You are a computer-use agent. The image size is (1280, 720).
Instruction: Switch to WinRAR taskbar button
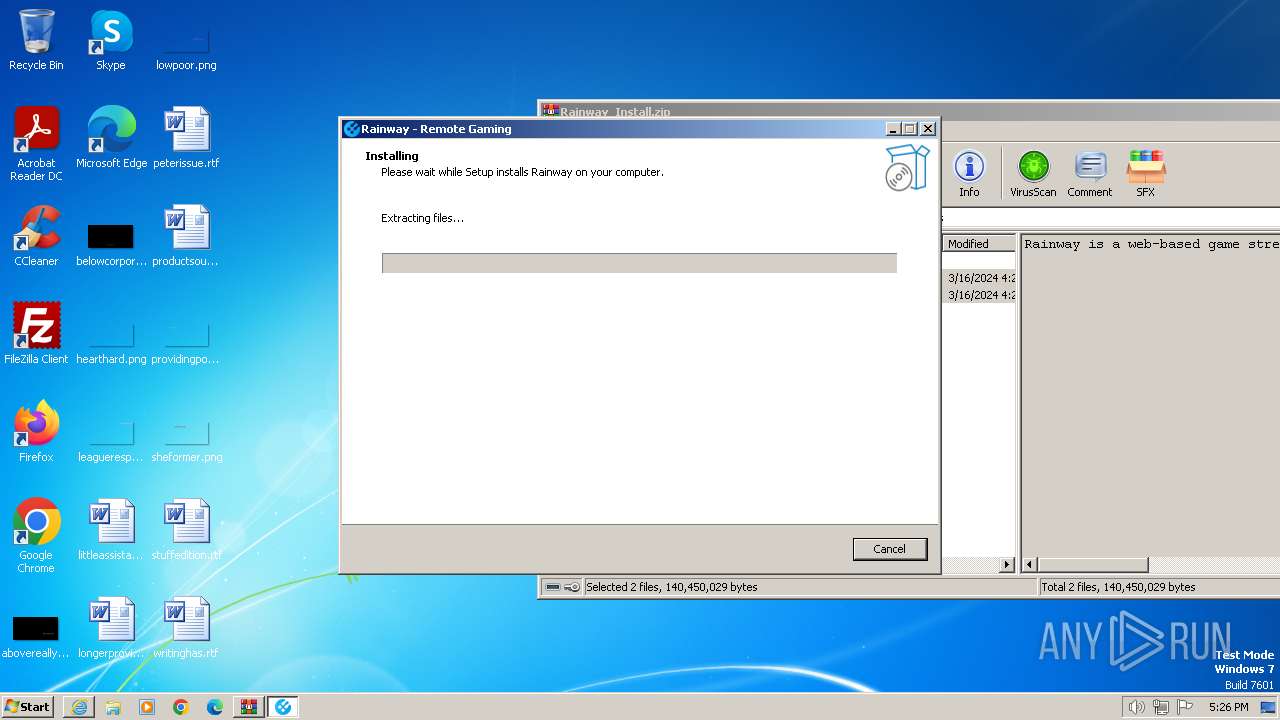(x=249, y=707)
